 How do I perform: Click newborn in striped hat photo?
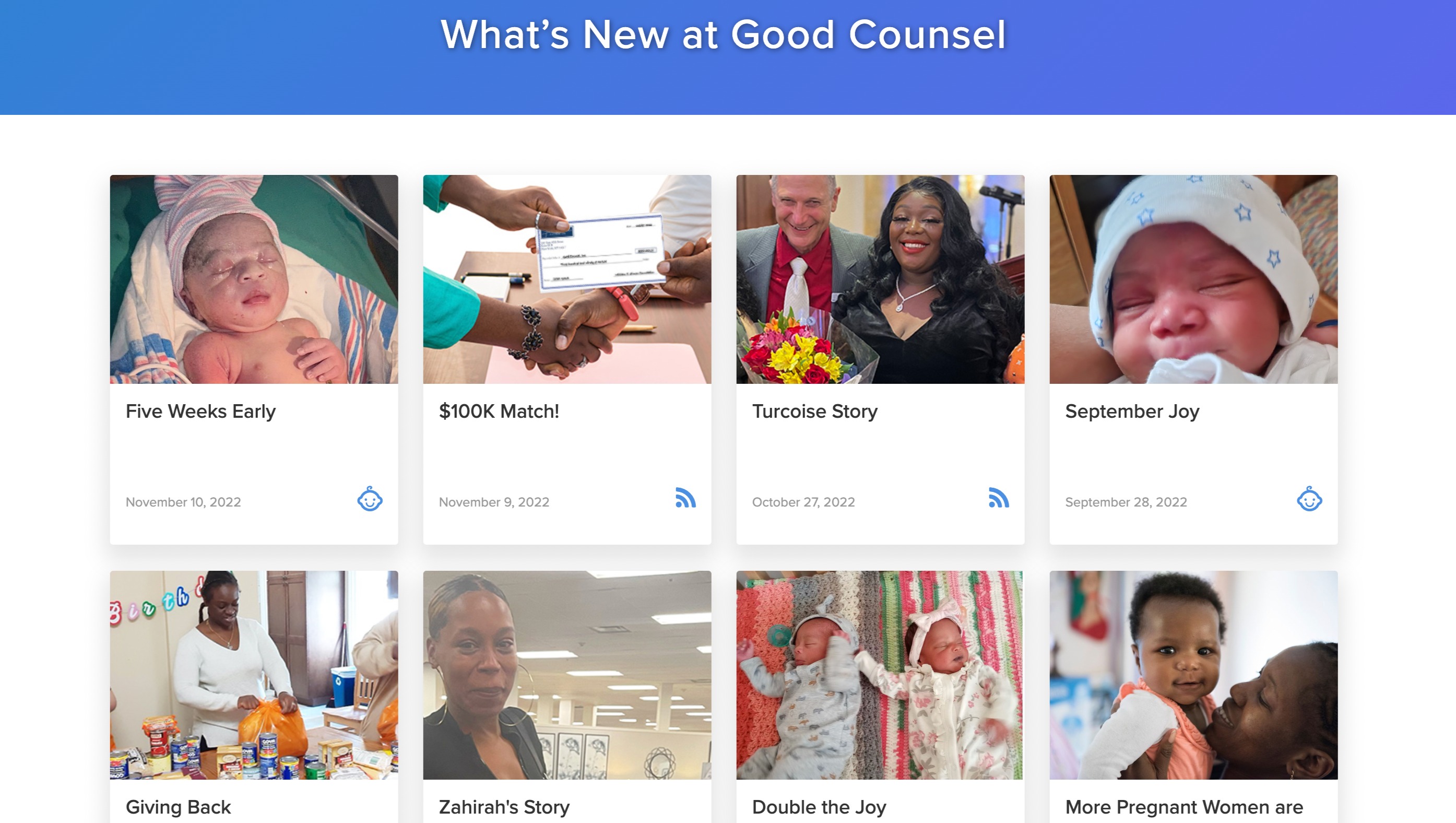tap(254, 279)
